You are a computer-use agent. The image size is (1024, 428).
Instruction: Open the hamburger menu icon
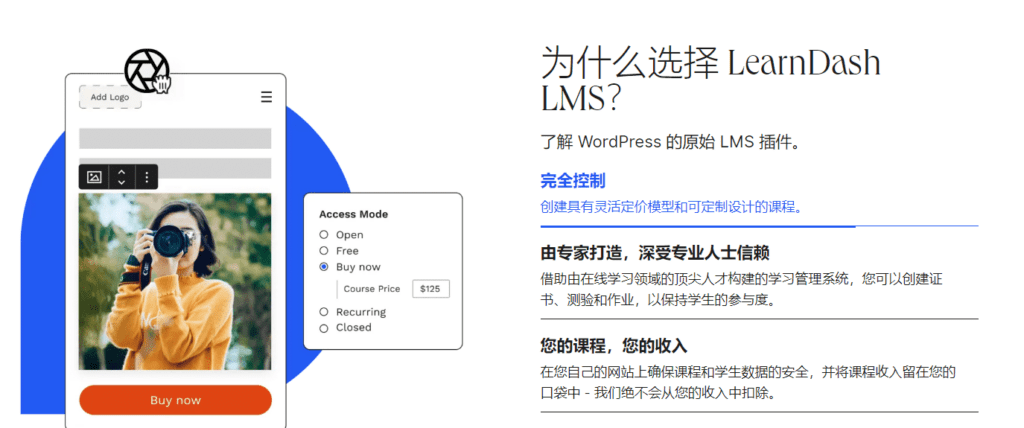point(266,97)
